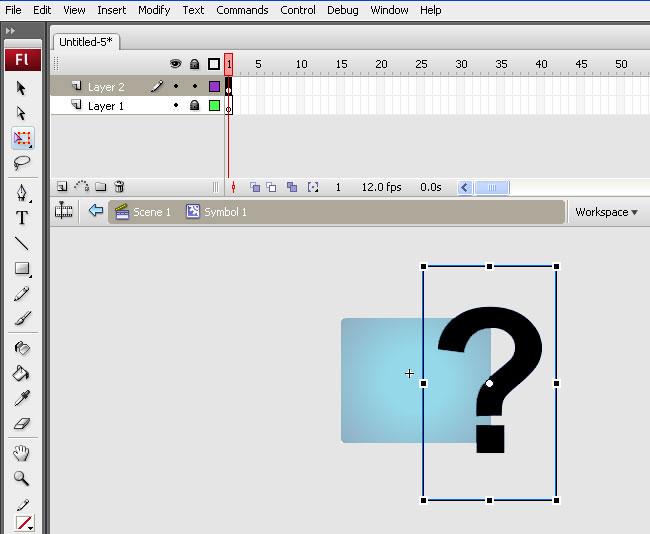Select the Paint Bucket tool
Image resolution: width=650 pixels, height=534 pixels.
coord(22,374)
